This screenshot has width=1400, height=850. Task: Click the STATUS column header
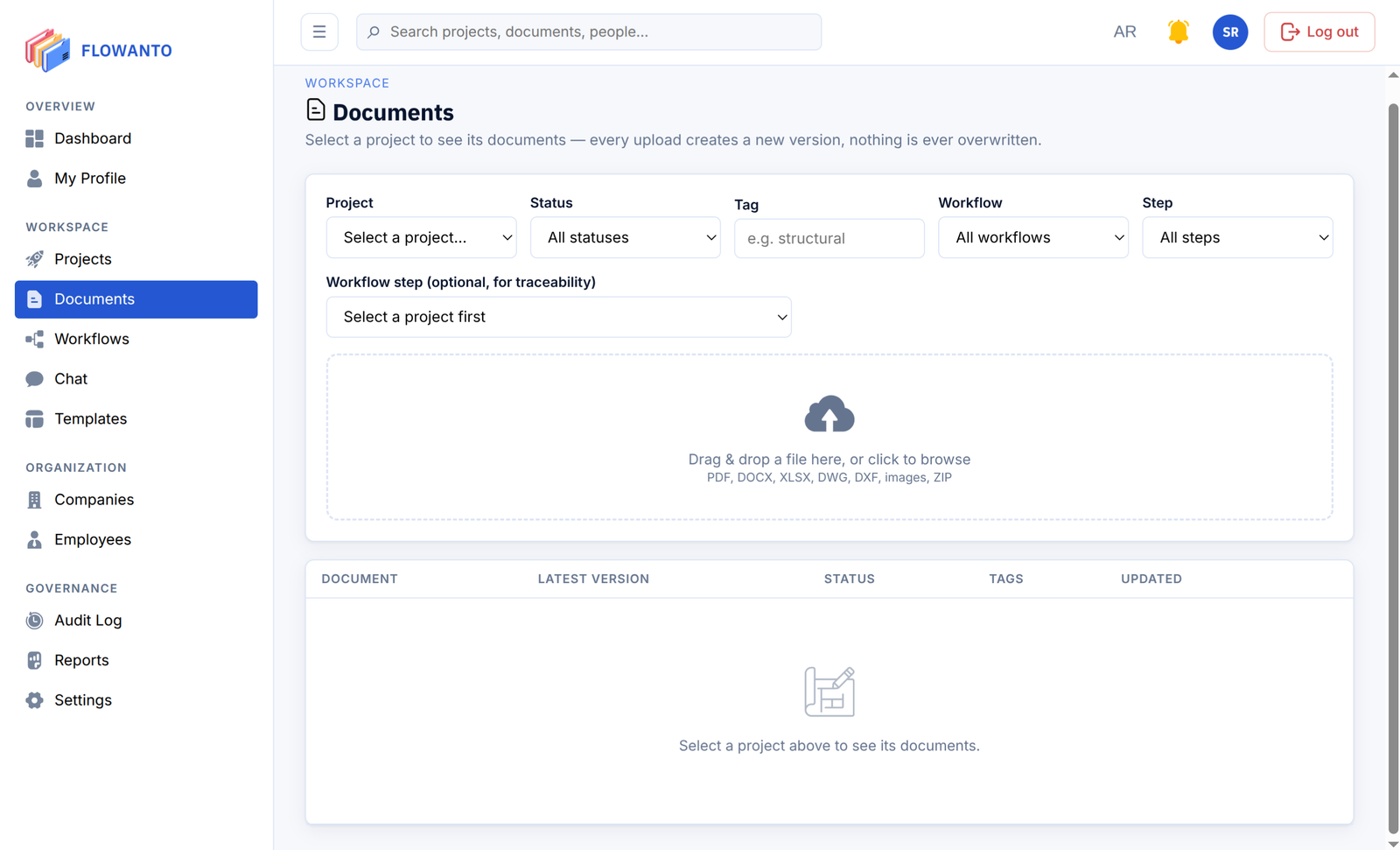[x=849, y=579]
